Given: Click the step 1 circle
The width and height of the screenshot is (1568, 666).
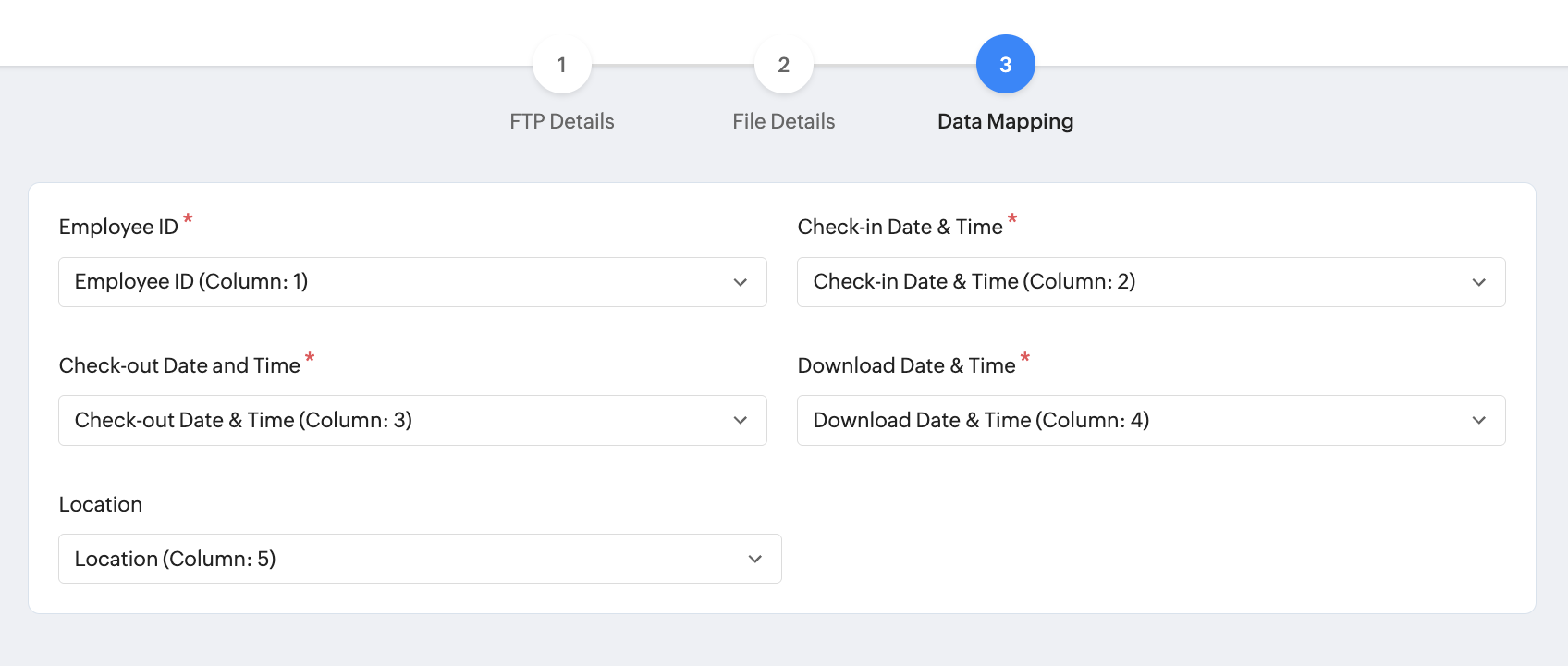Looking at the screenshot, I should [x=561, y=65].
